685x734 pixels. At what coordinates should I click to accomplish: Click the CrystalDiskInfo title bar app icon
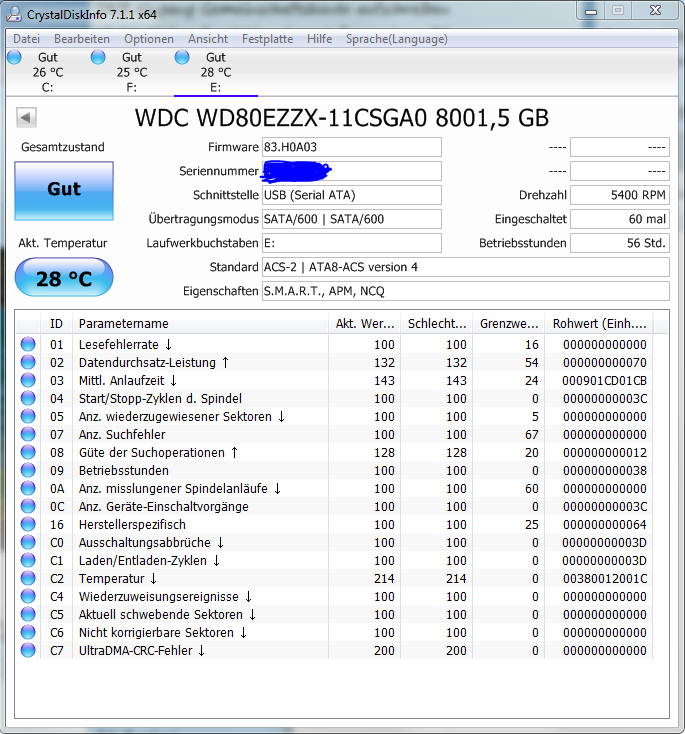pos(14,14)
